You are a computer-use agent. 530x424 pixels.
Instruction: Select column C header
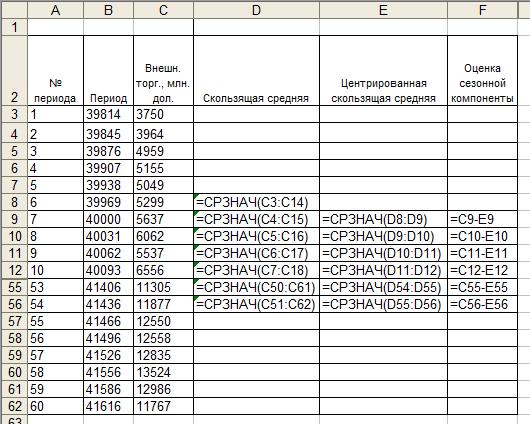(163, 10)
